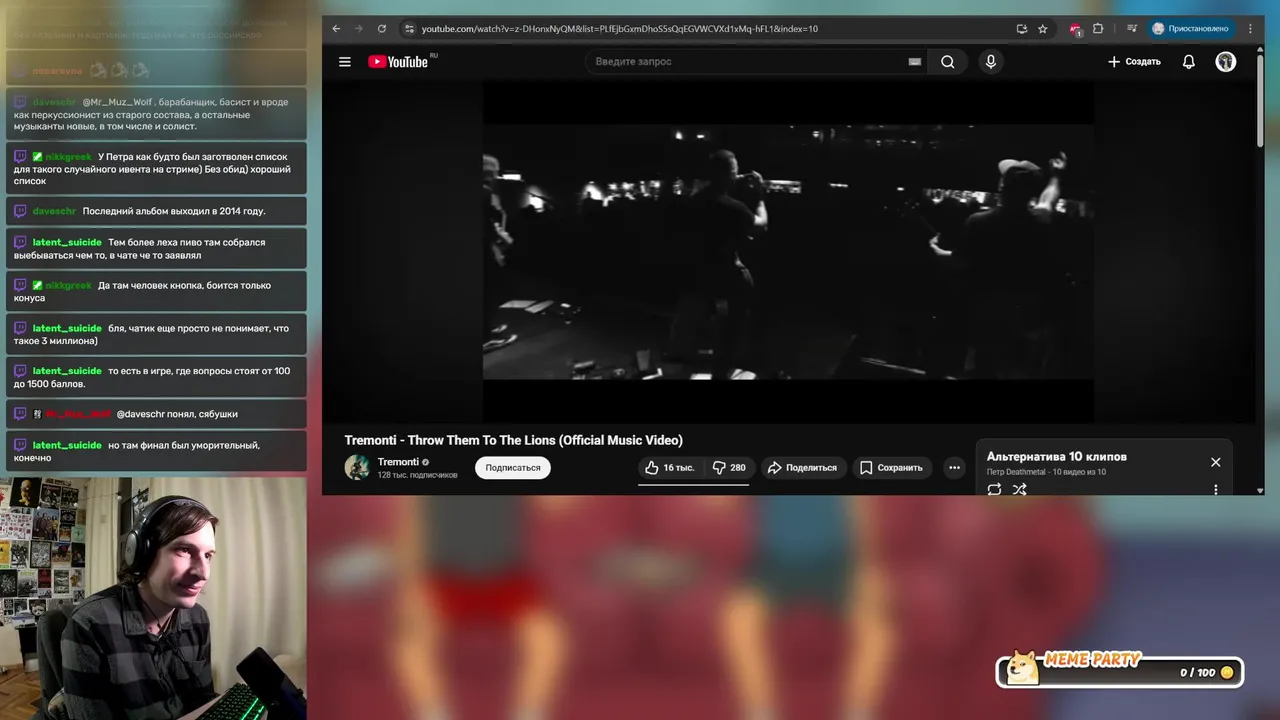Click username nikkgreek on the У Петра message

tap(68, 157)
